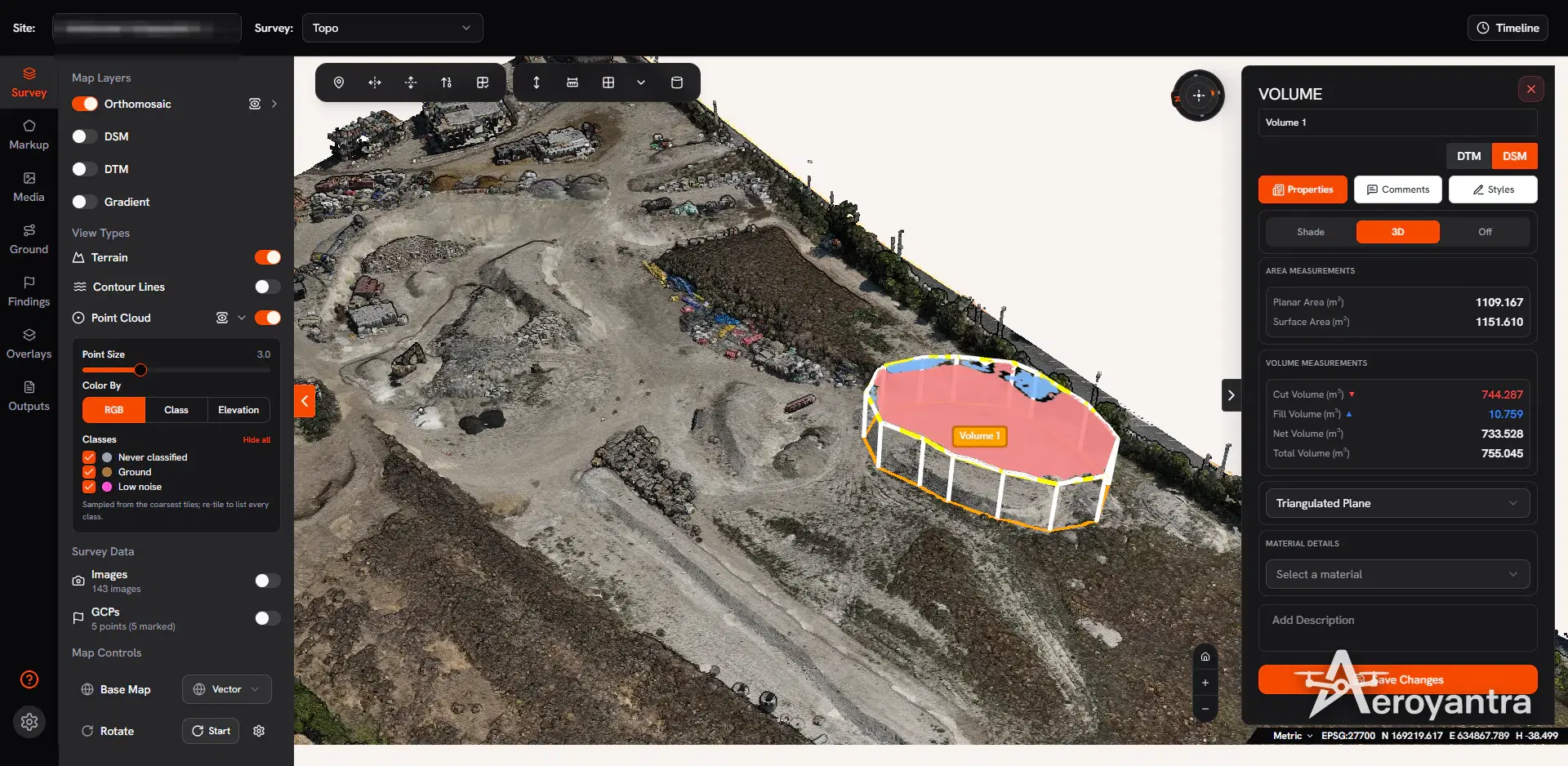Click the compass orientation widget
1568x766 pixels.
1198,96
